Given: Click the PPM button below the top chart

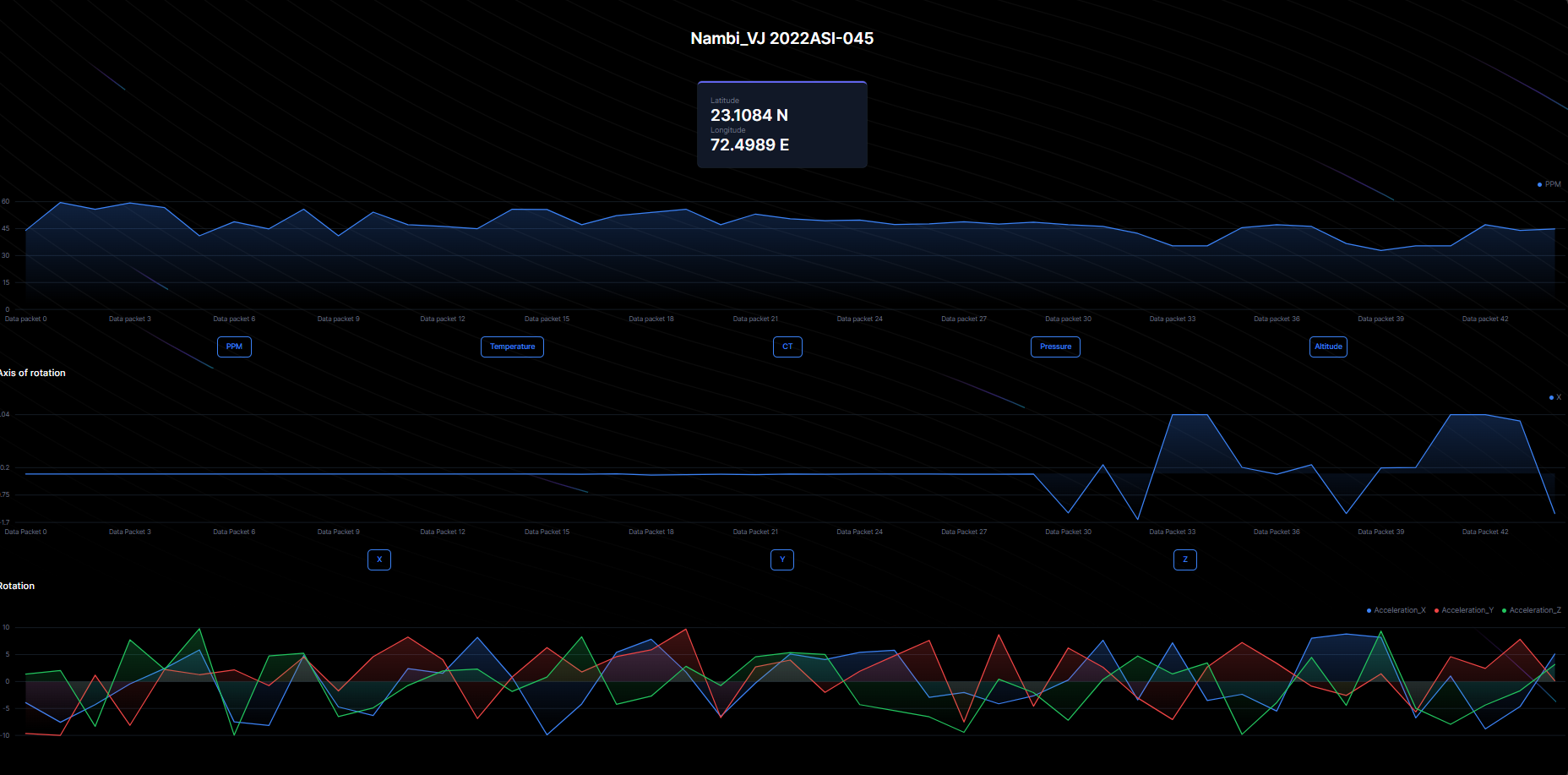Looking at the screenshot, I should pyautogui.click(x=234, y=347).
